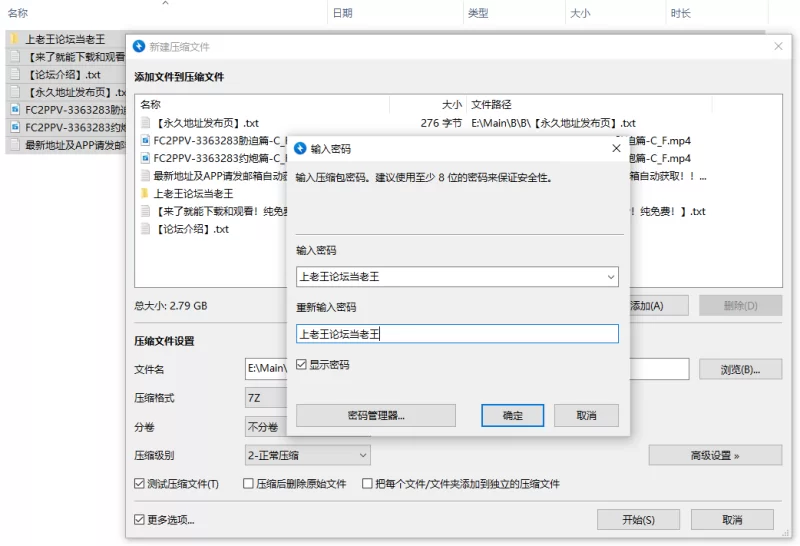The image size is (800, 546).
Task: Enable 把每个文件/文件夹添加到独立的压缩文件 checkbox
Action: [x=367, y=483]
